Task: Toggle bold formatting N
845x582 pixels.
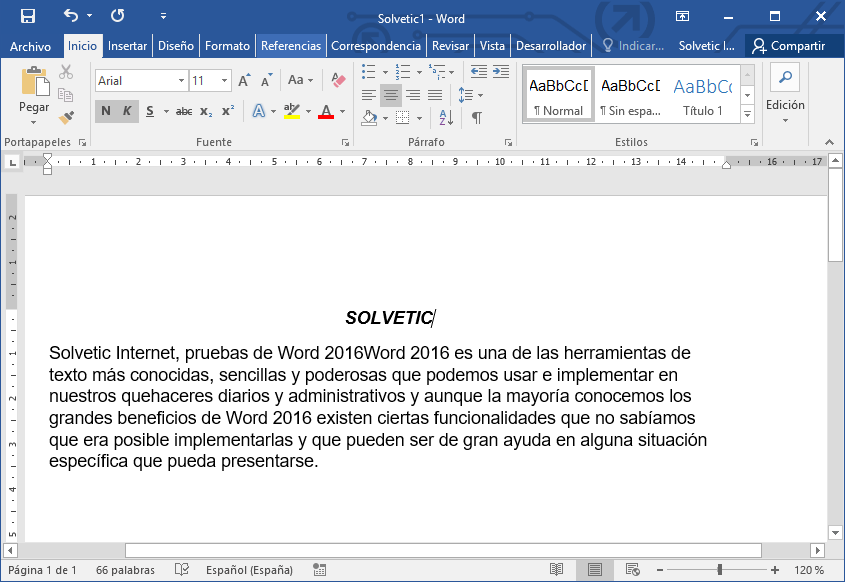Action: click(x=106, y=112)
